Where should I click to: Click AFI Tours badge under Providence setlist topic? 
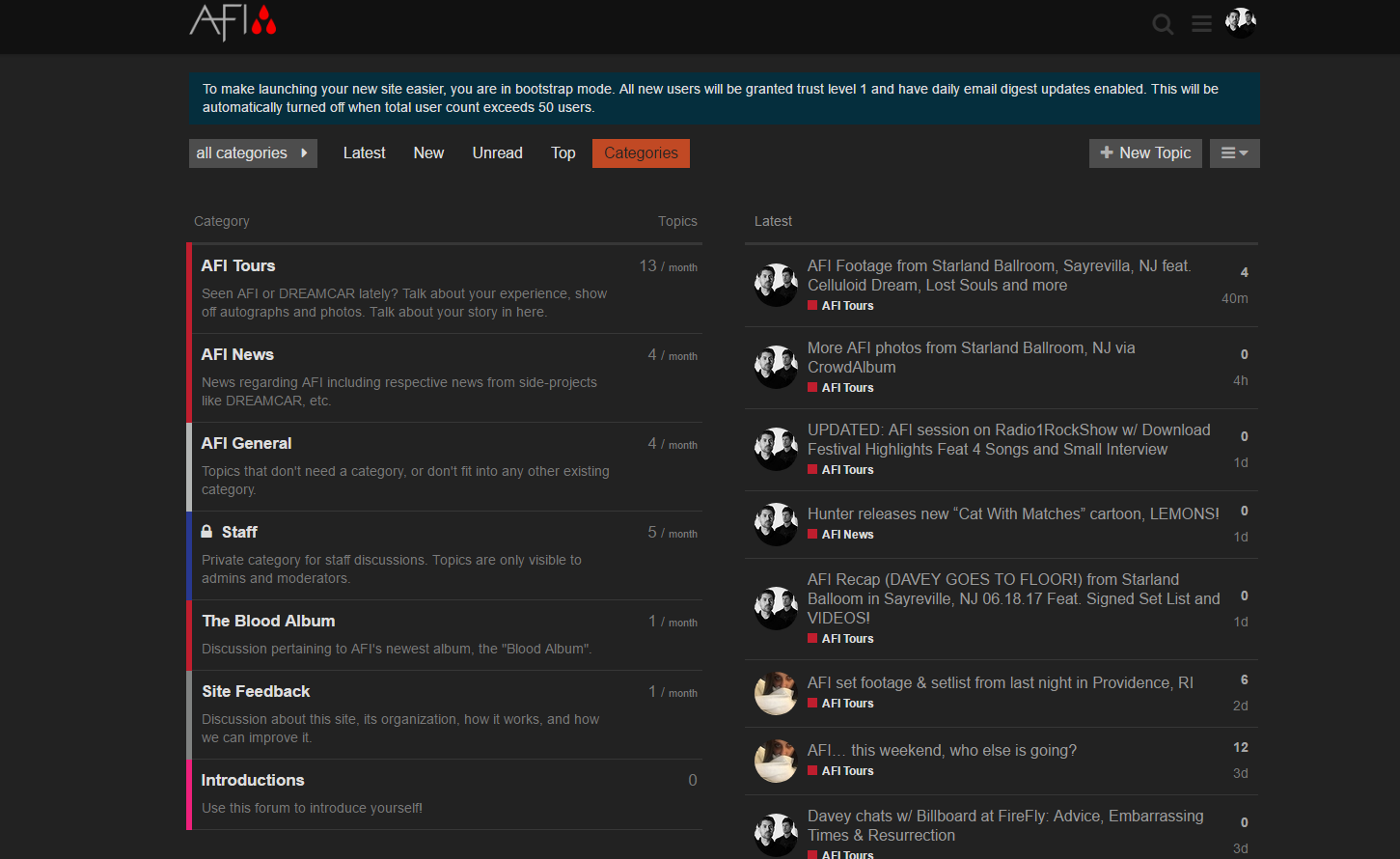(840, 703)
